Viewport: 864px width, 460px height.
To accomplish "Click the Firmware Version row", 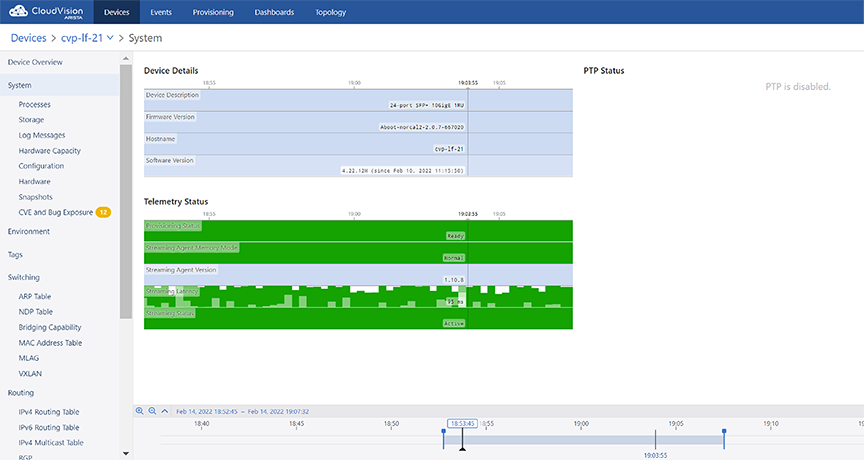I will click(358, 122).
